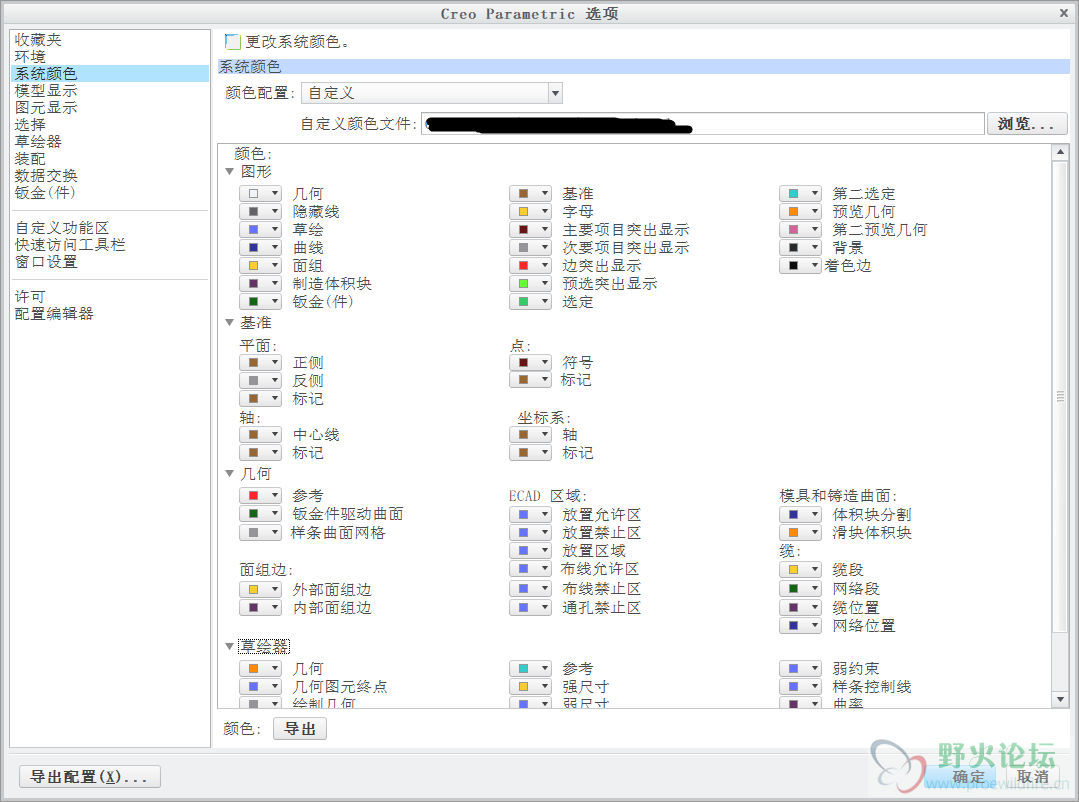Open color picker for 图形 几何

coord(261,193)
